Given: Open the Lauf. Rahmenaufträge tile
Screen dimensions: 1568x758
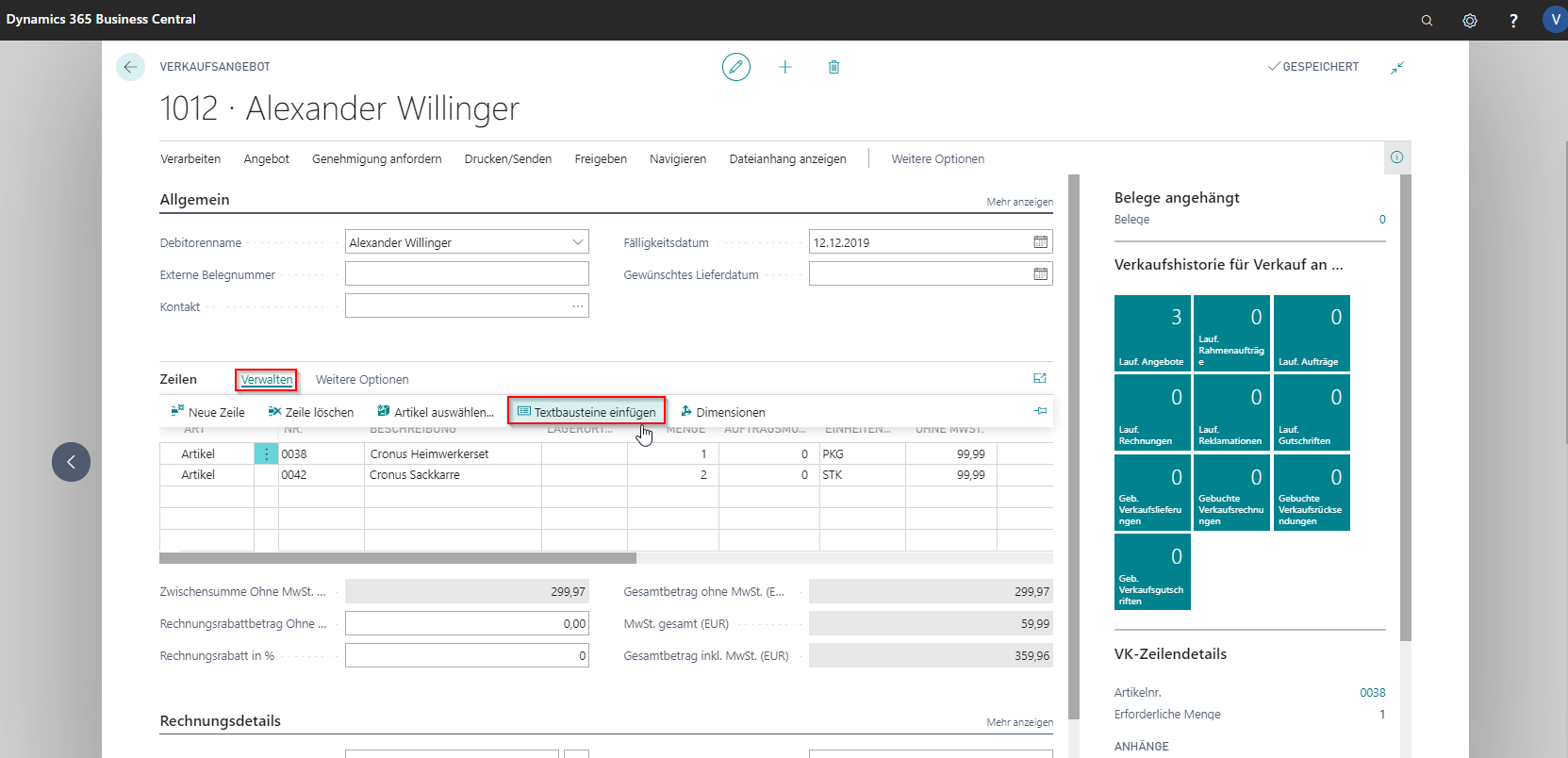Looking at the screenshot, I should (x=1232, y=333).
